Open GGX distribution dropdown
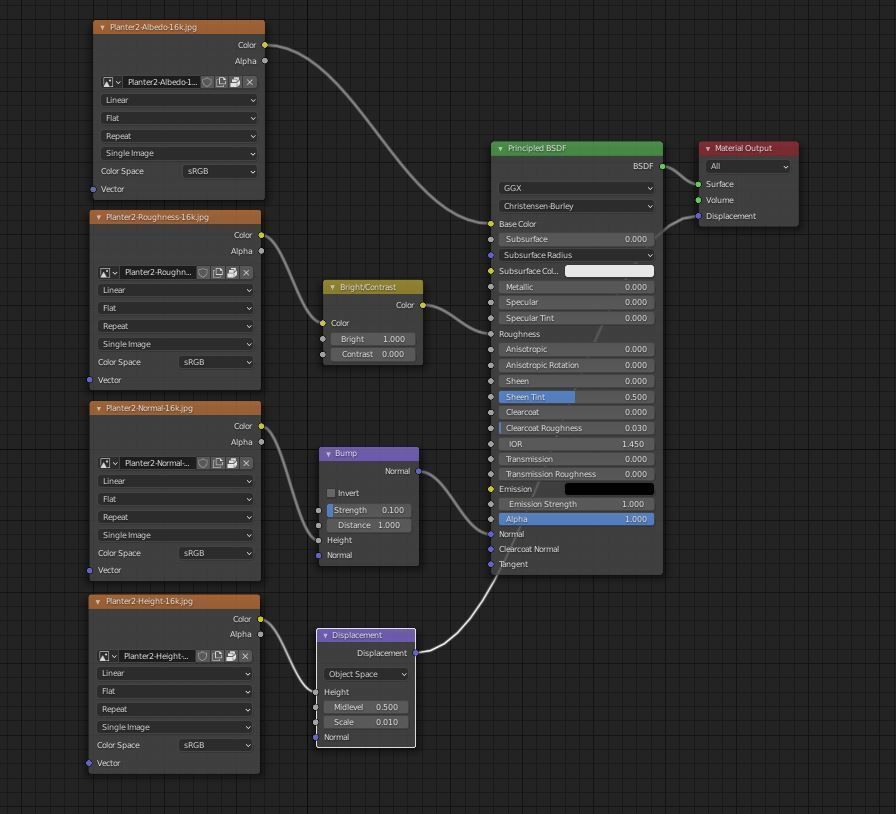Viewport: 896px width, 814px height. tap(577, 188)
